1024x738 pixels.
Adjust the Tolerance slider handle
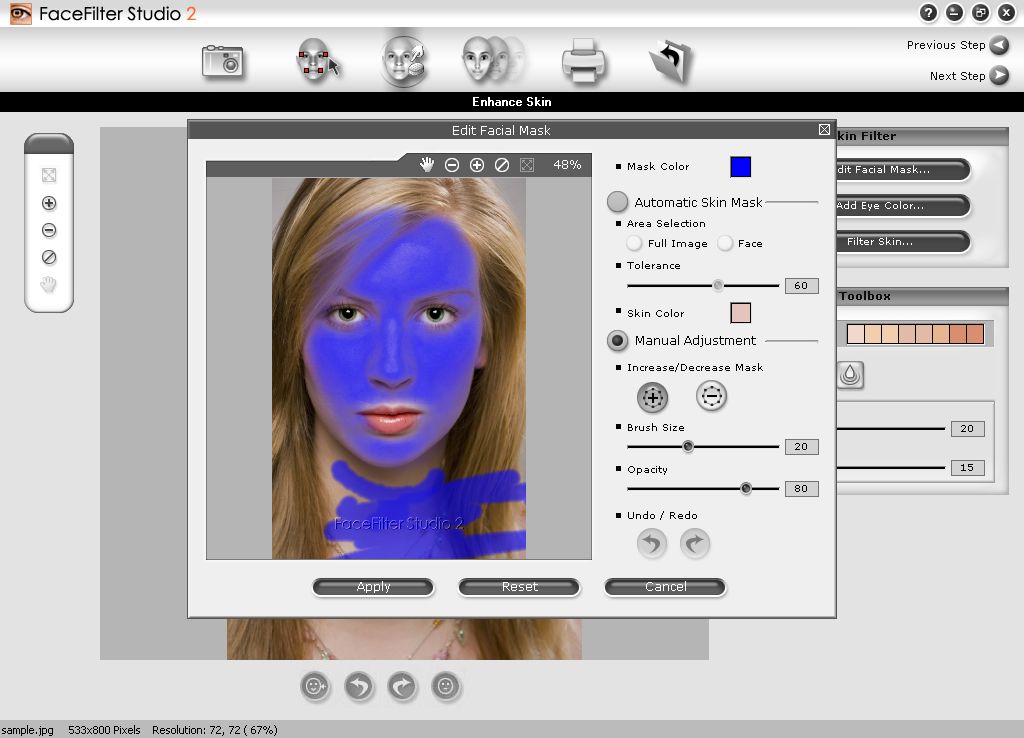pyautogui.click(x=718, y=285)
